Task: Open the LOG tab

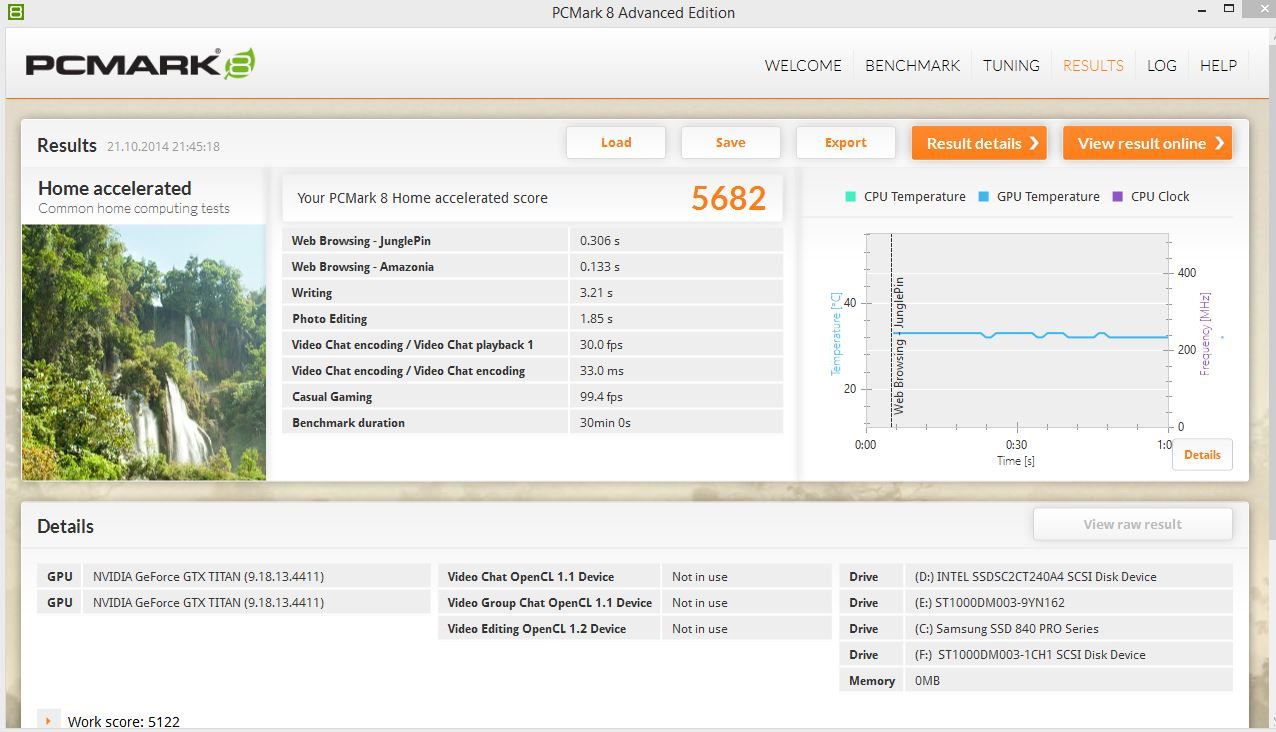Action: click(x=1162, y=65)
